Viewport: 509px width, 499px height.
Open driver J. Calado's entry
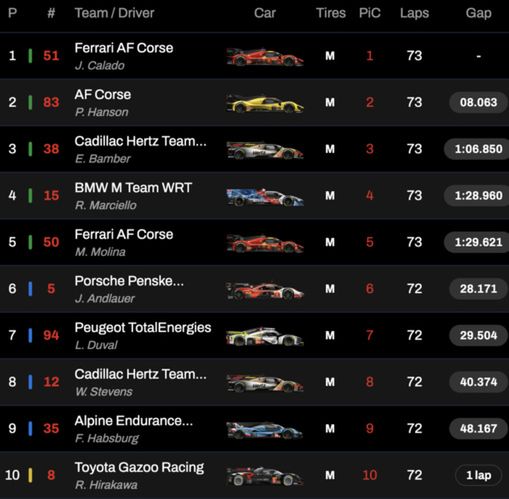[100, 65]
